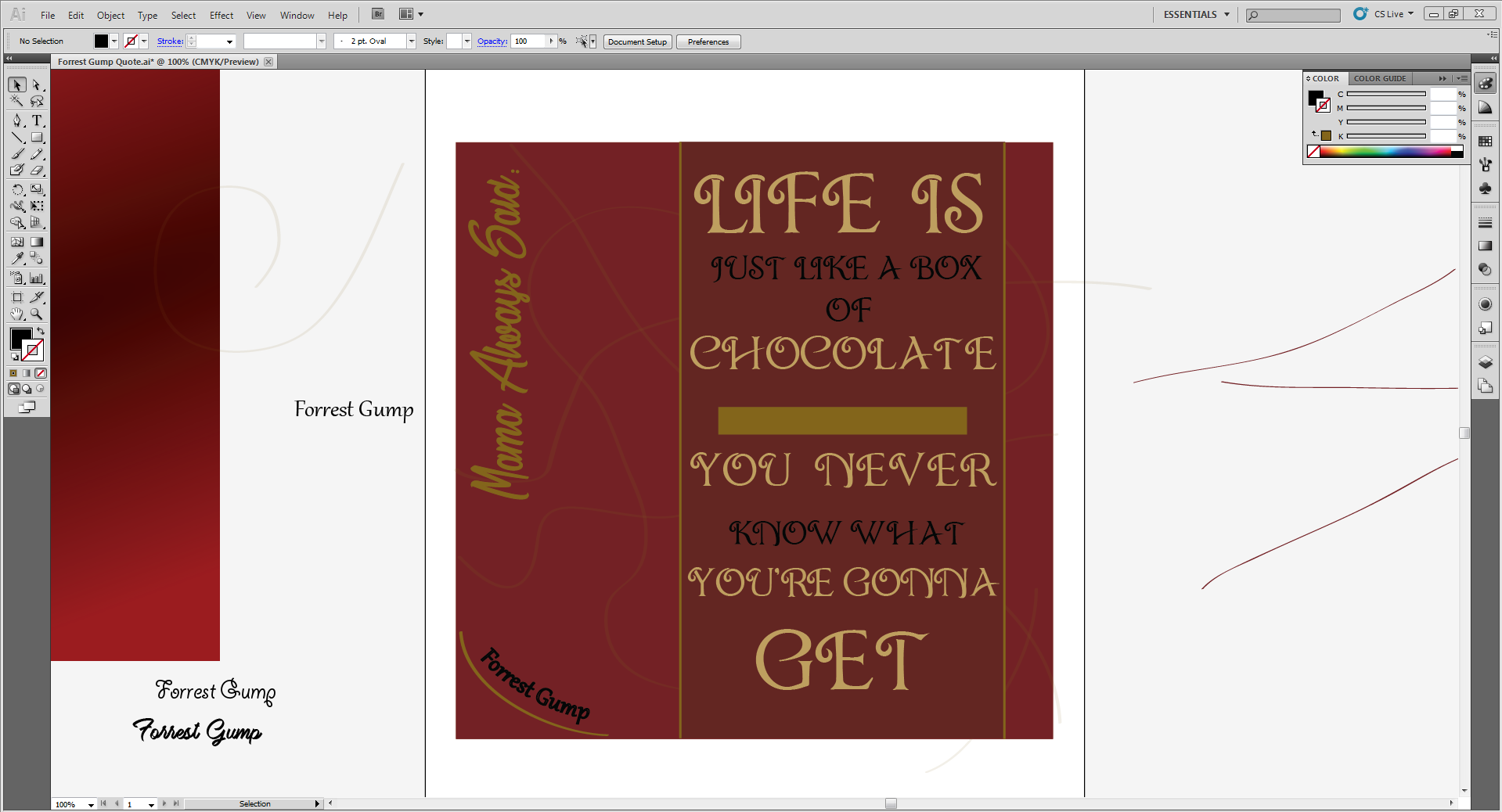The height and width of the screenshot is (812, 1502).
Task: Open Preferences from the control bar
Action: point(708,41)
